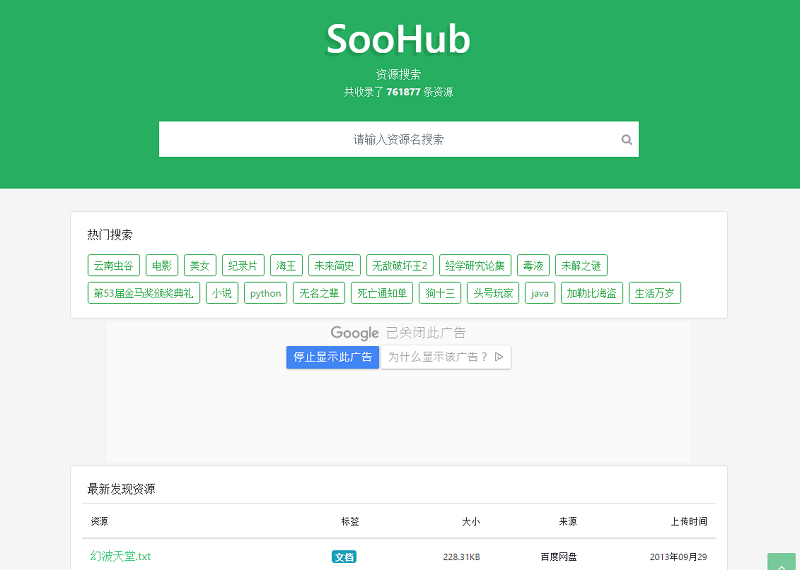This screenshot has height=570, width=800.
Task: Click the 为什么显示该广告？ button
Action: [446, 357]
